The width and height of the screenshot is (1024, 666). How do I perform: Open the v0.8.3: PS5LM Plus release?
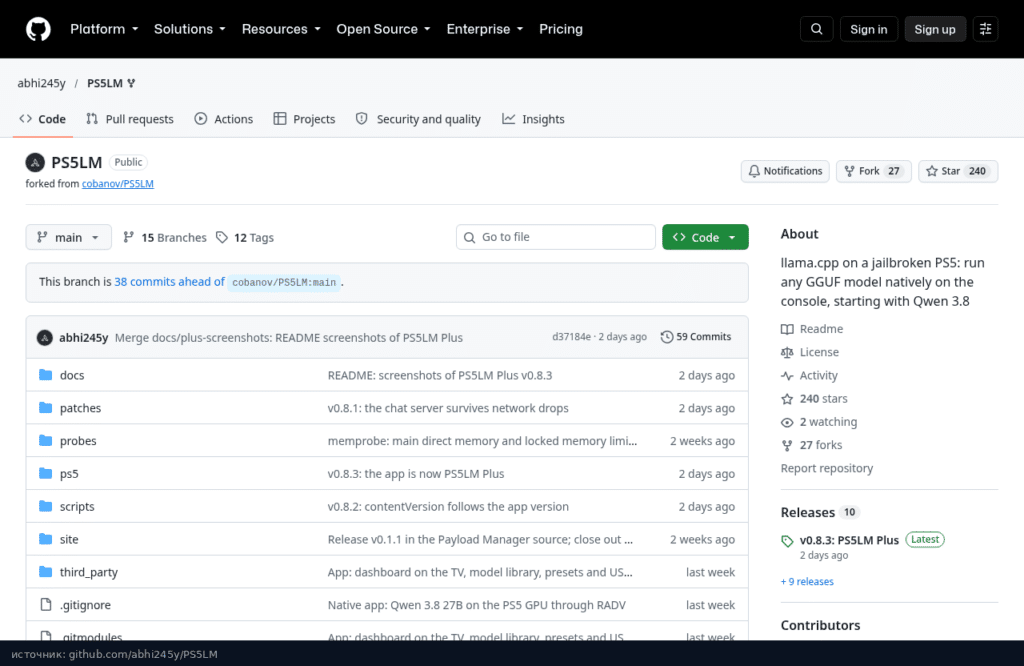pyautogui.click(x=849, y=541)
